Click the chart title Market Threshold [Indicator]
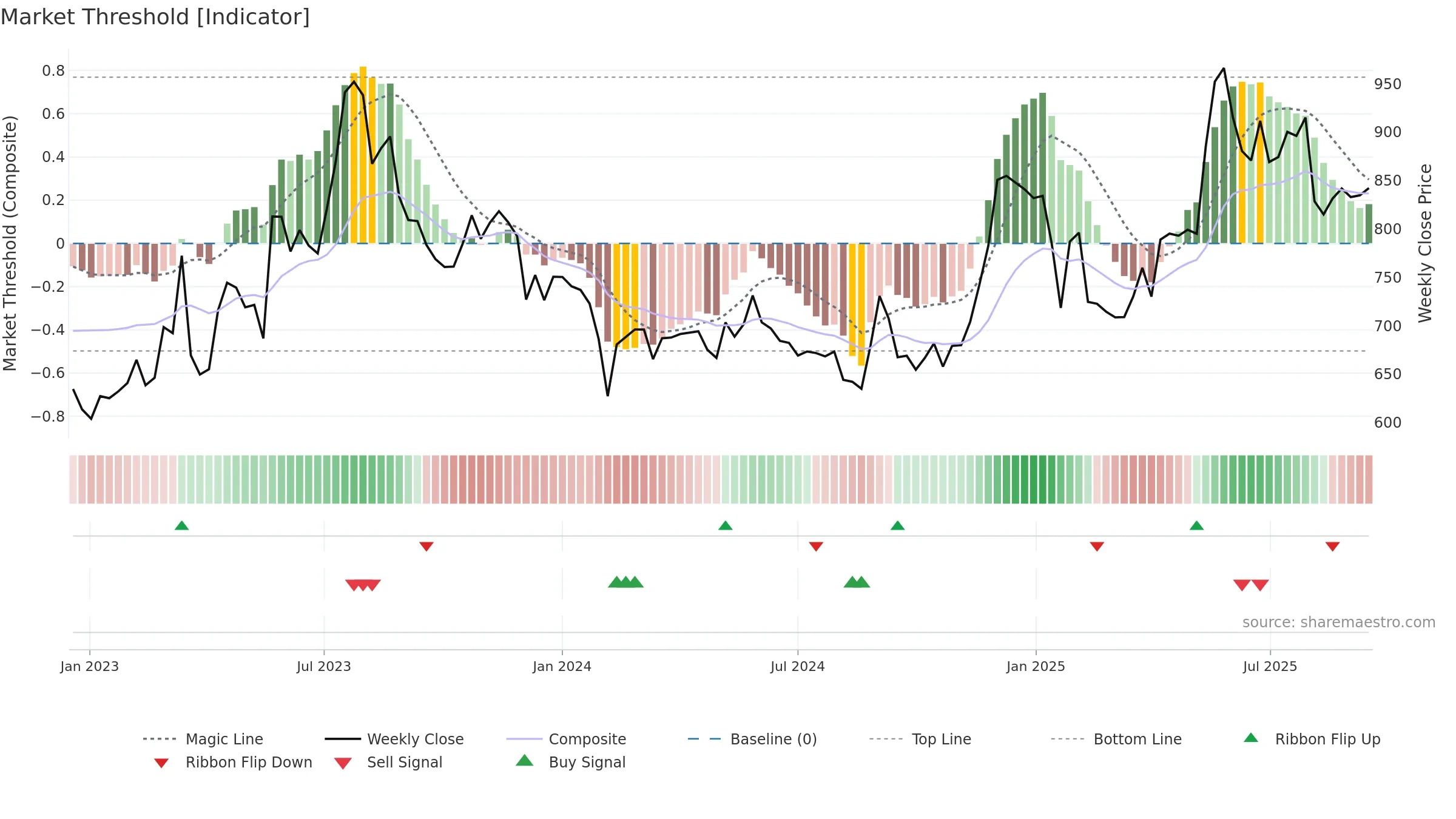This screenshot has height=819, width=1456. pos(155,17)
